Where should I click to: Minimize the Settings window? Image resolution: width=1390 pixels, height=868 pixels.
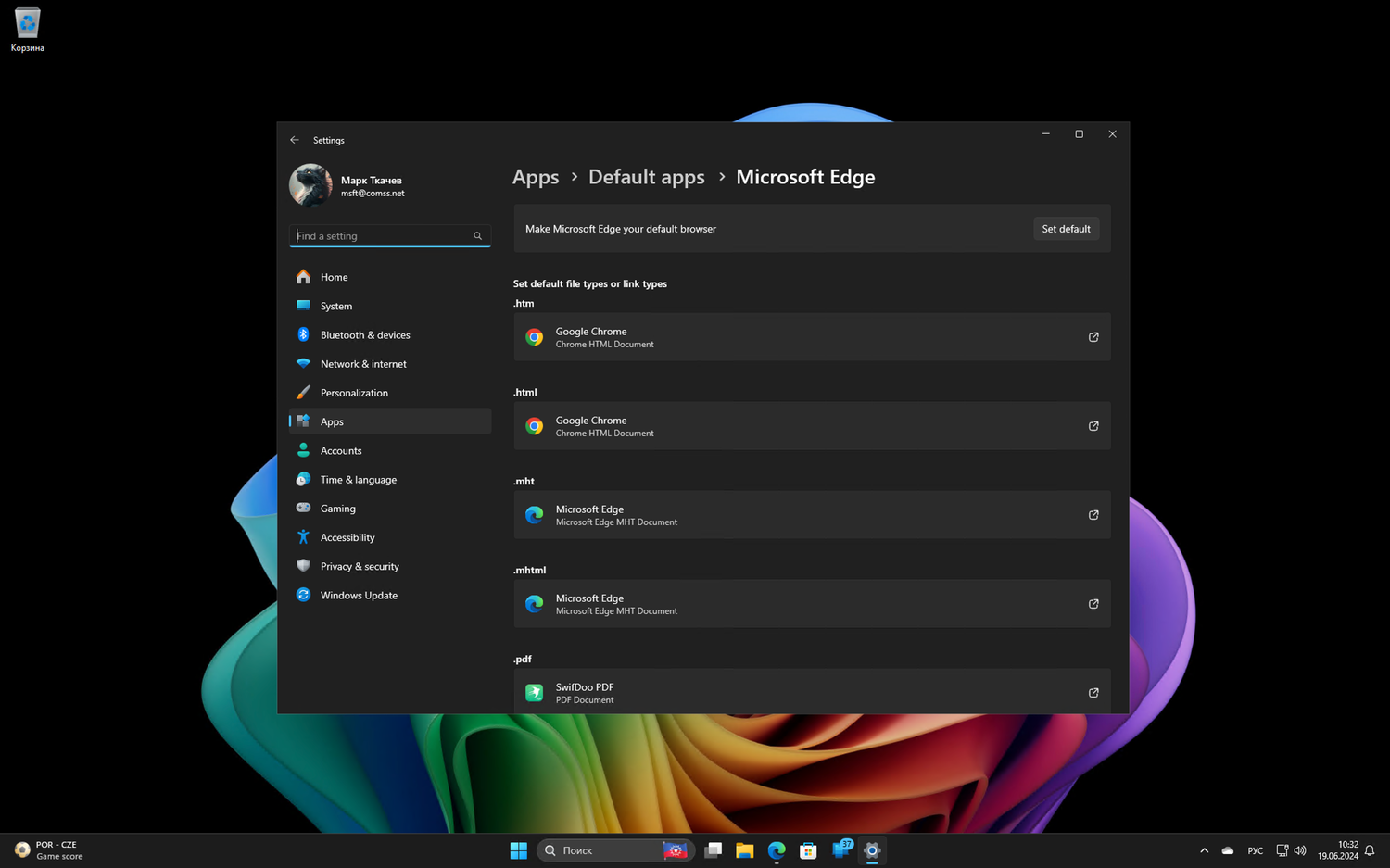pos(1046,134)
